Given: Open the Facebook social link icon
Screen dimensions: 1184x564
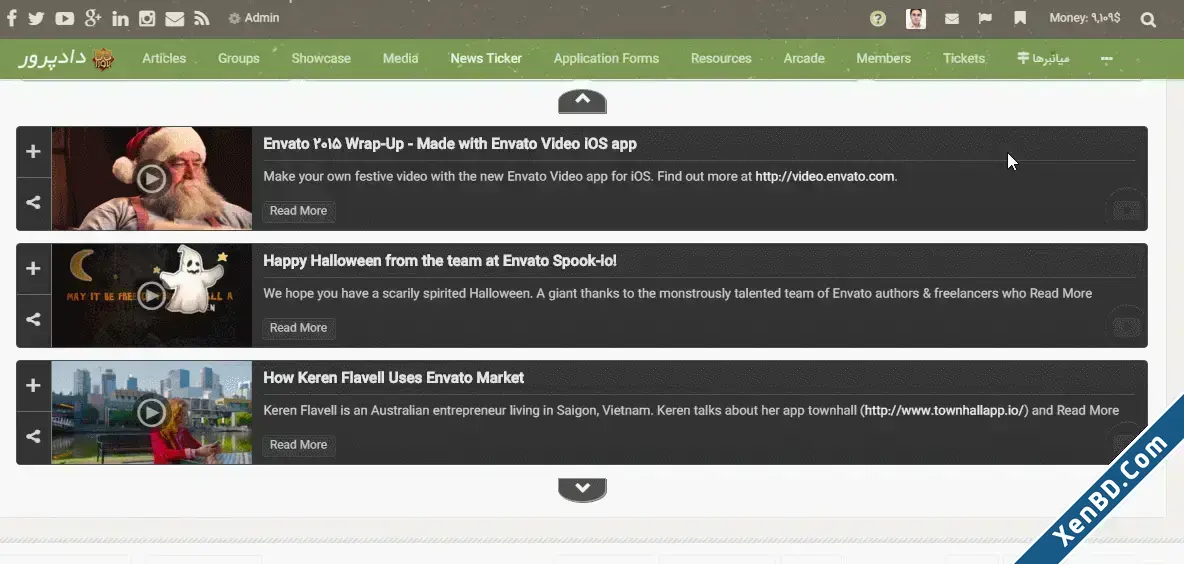Looking at the screenshot, I should pos(12,18).
